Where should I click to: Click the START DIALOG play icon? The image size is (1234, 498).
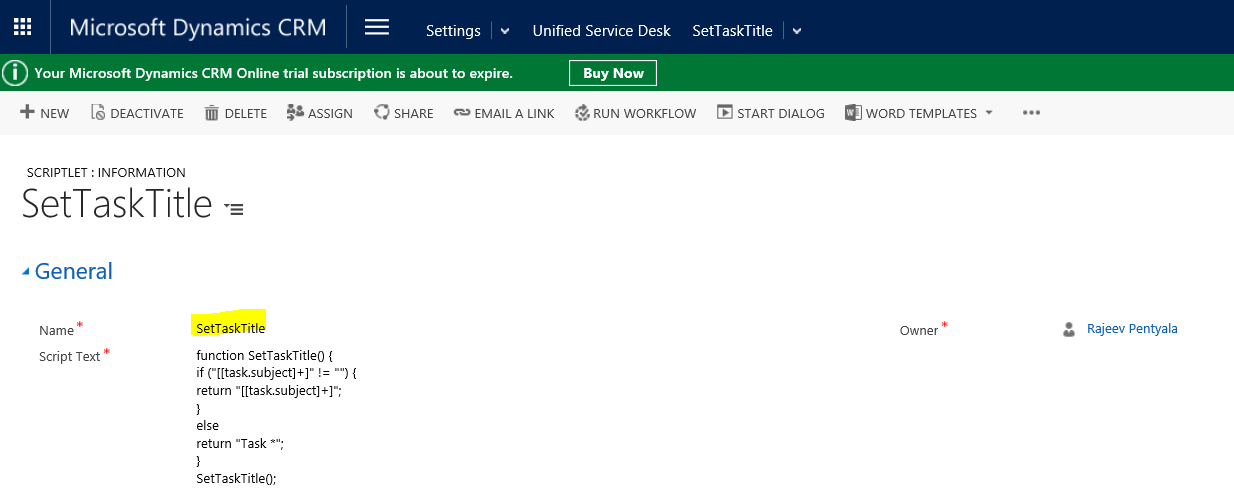725,113
